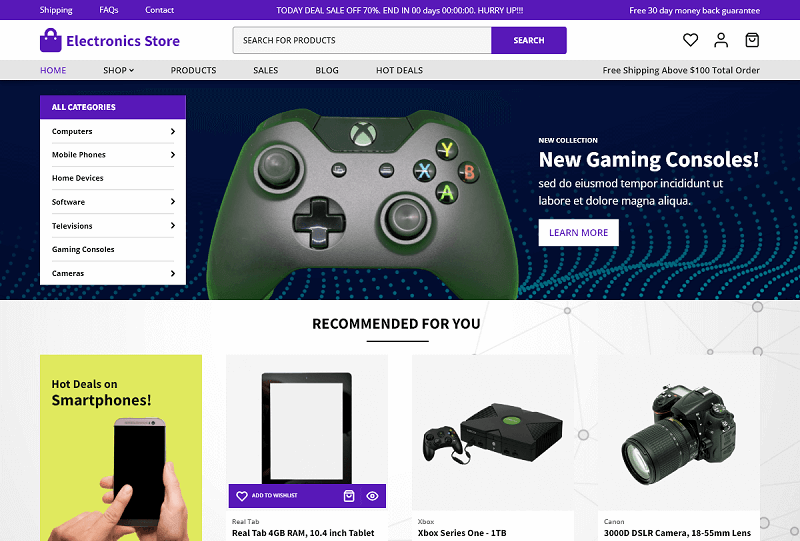
Task: Expand the Computers category arrow
Action: 172,131
